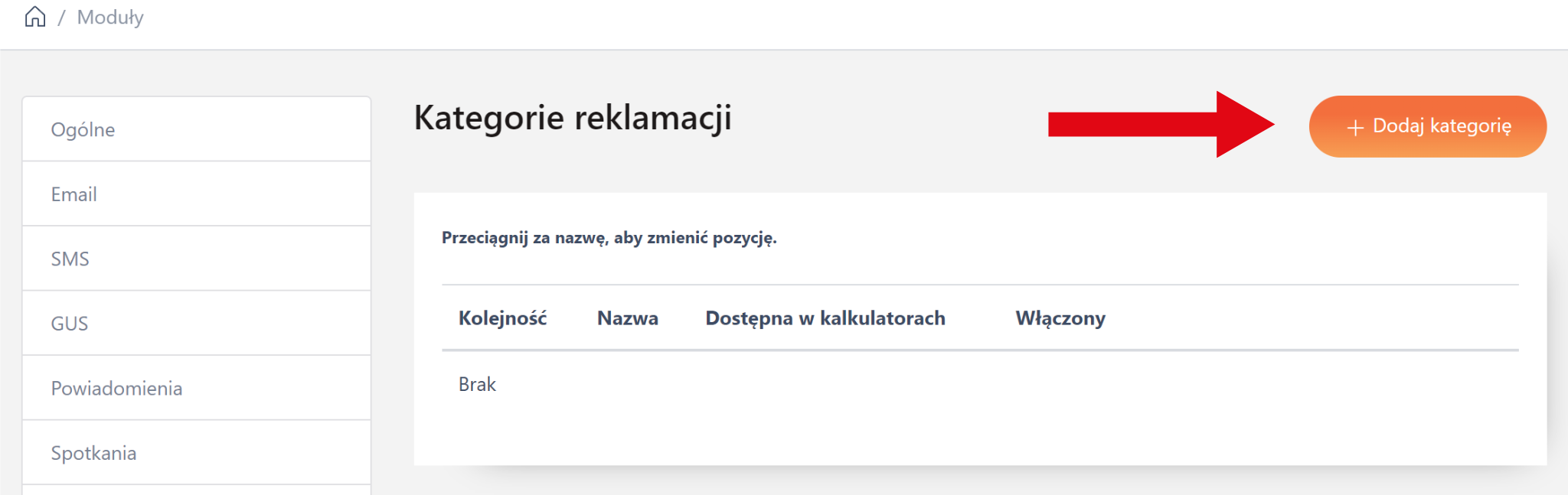
Task: Click the empty Brak table row
Action: [x=477, y=384]
